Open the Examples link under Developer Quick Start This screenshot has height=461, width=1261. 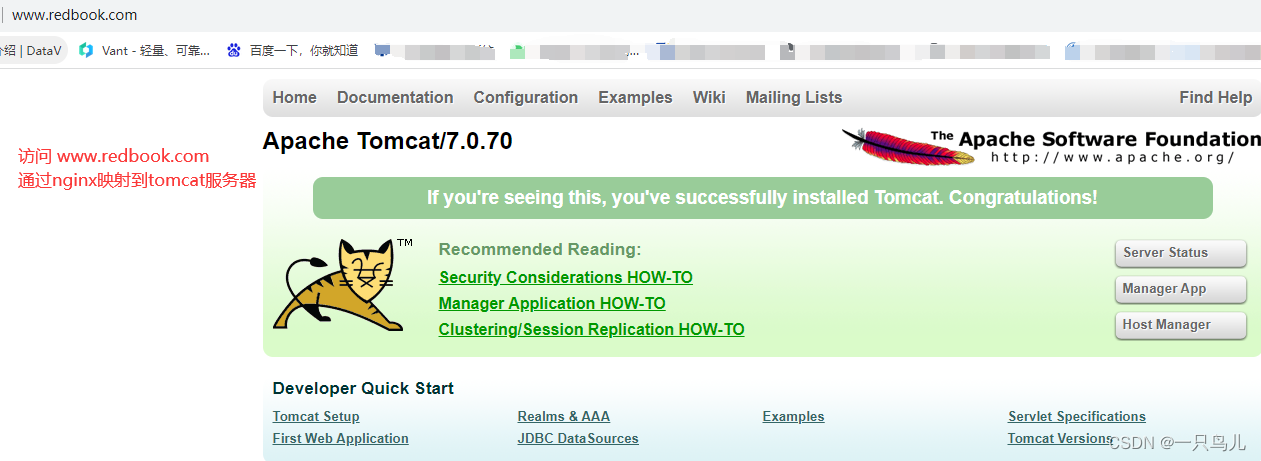point(793,416)
